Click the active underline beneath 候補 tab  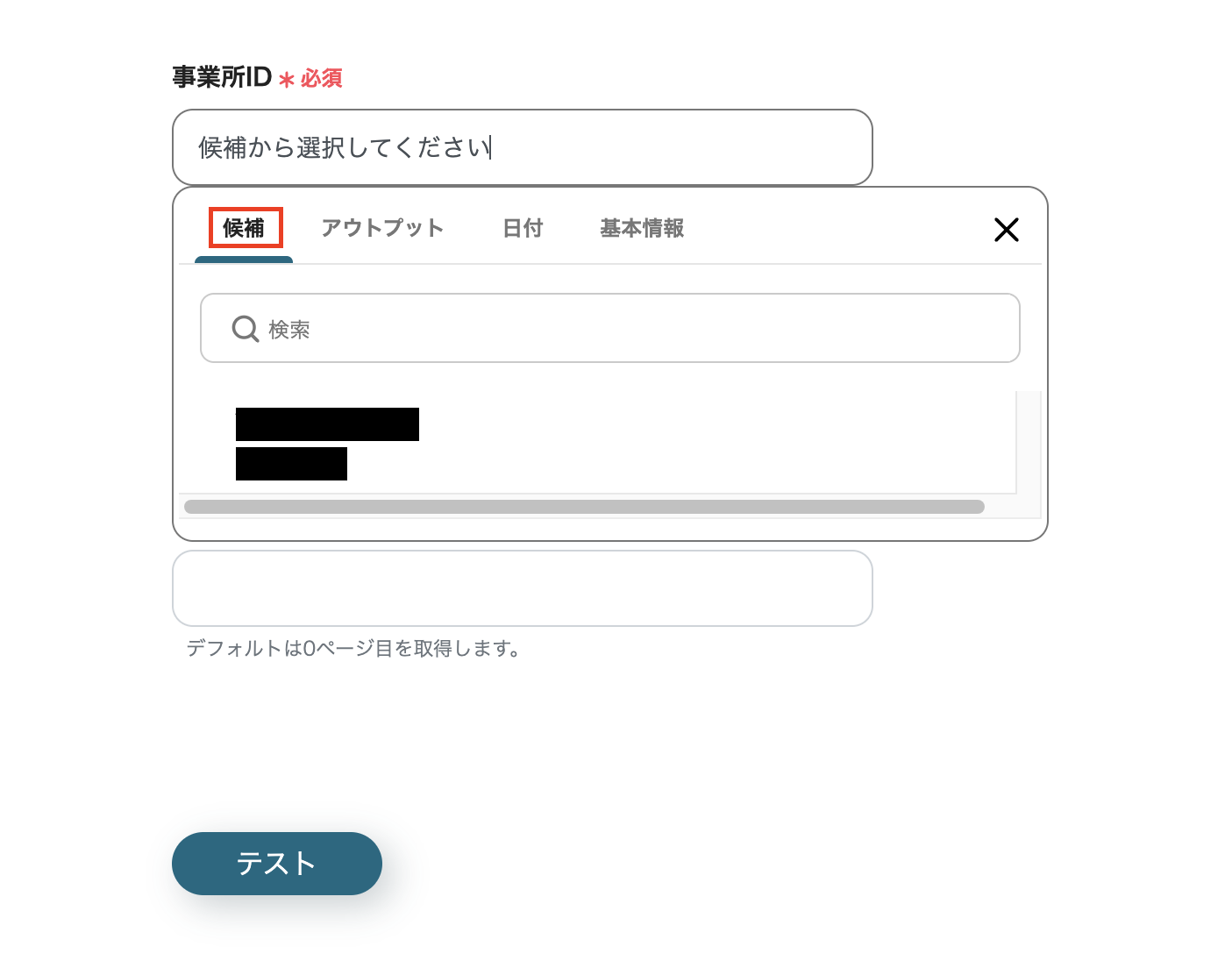tap(244, 260)
